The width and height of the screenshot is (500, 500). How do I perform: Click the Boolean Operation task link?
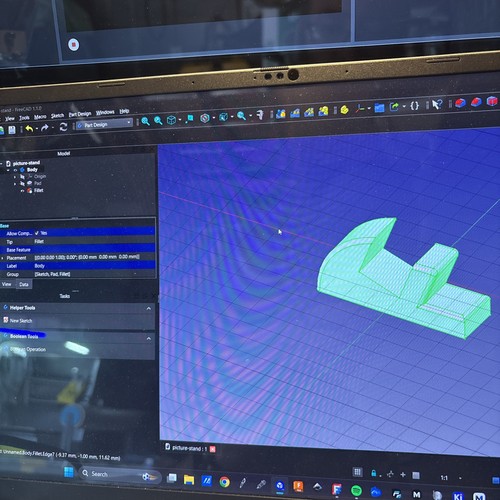(28, 349)
